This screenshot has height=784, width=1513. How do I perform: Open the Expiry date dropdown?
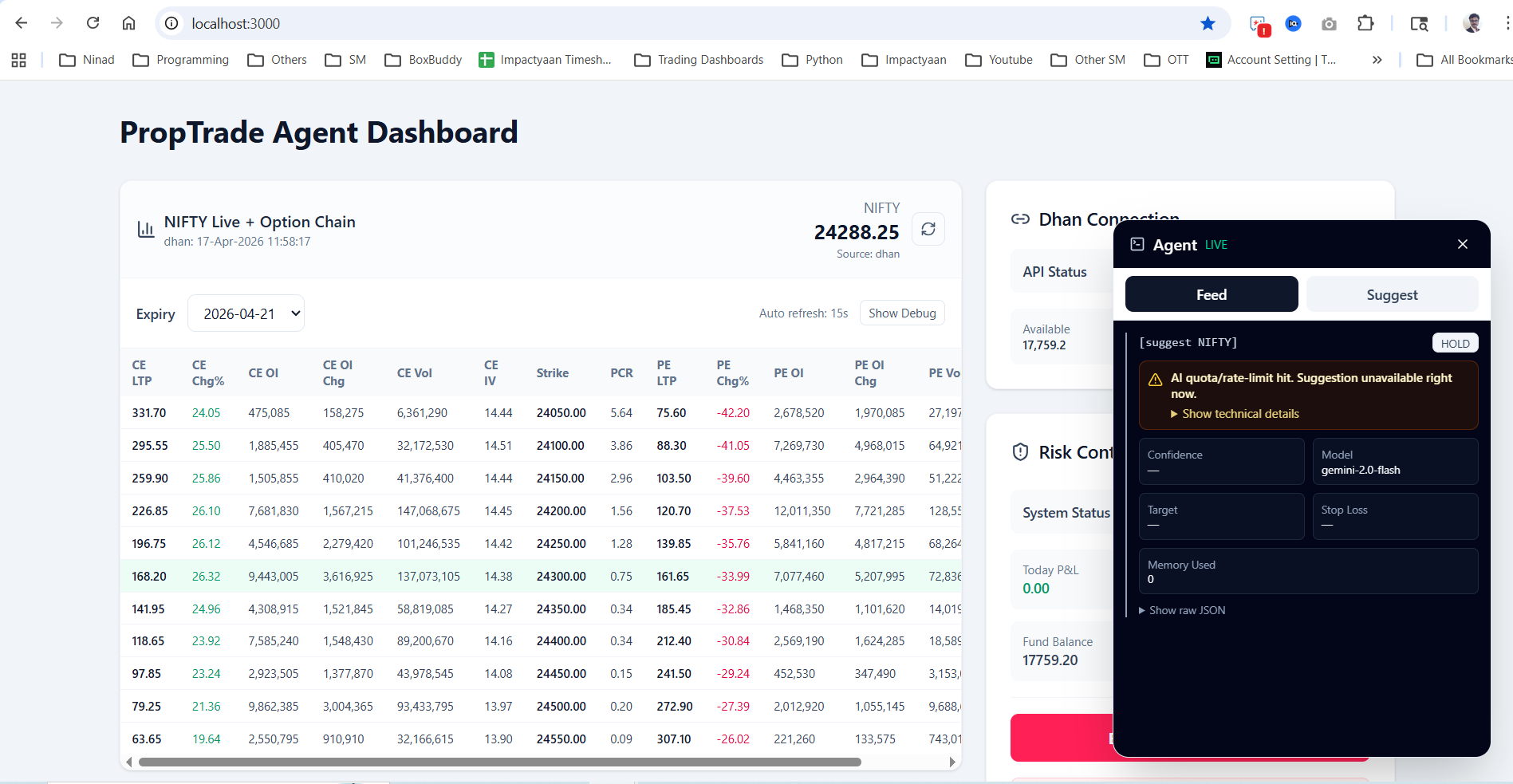(x=246, y=313)
